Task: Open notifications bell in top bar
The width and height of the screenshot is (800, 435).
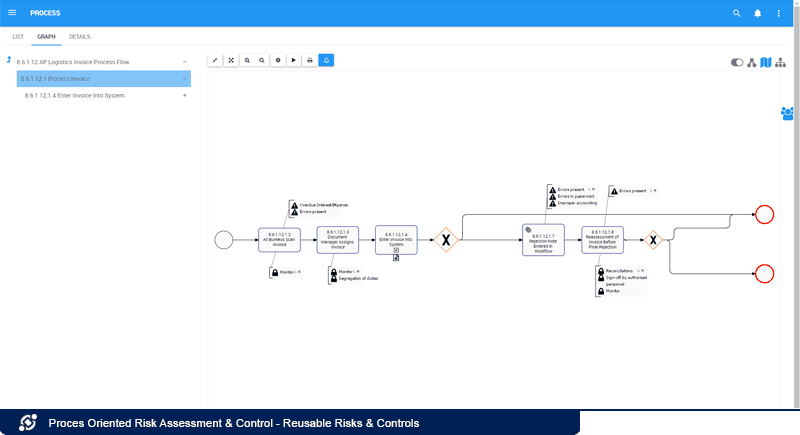Action: (758, 13)
